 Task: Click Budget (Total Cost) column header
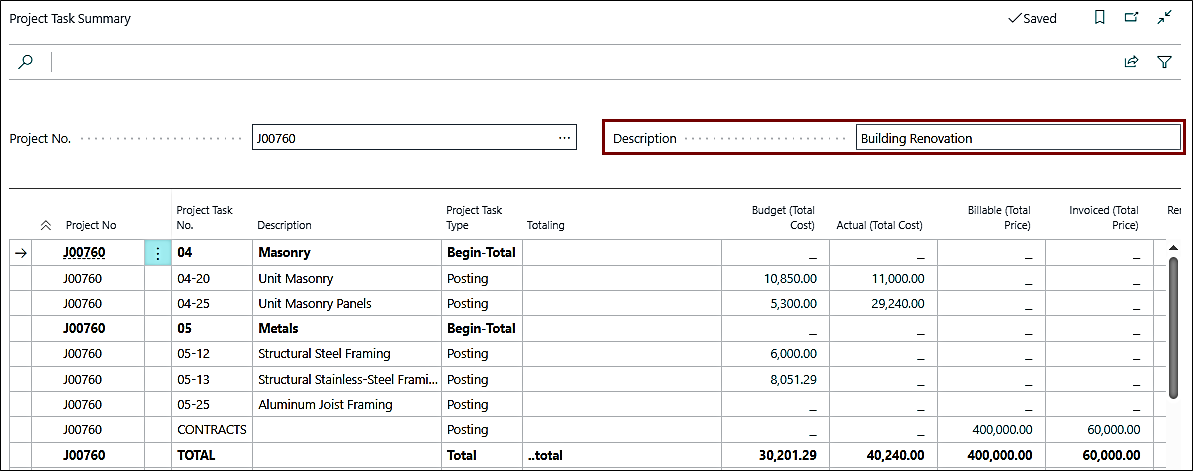click(x=783, y=218)
